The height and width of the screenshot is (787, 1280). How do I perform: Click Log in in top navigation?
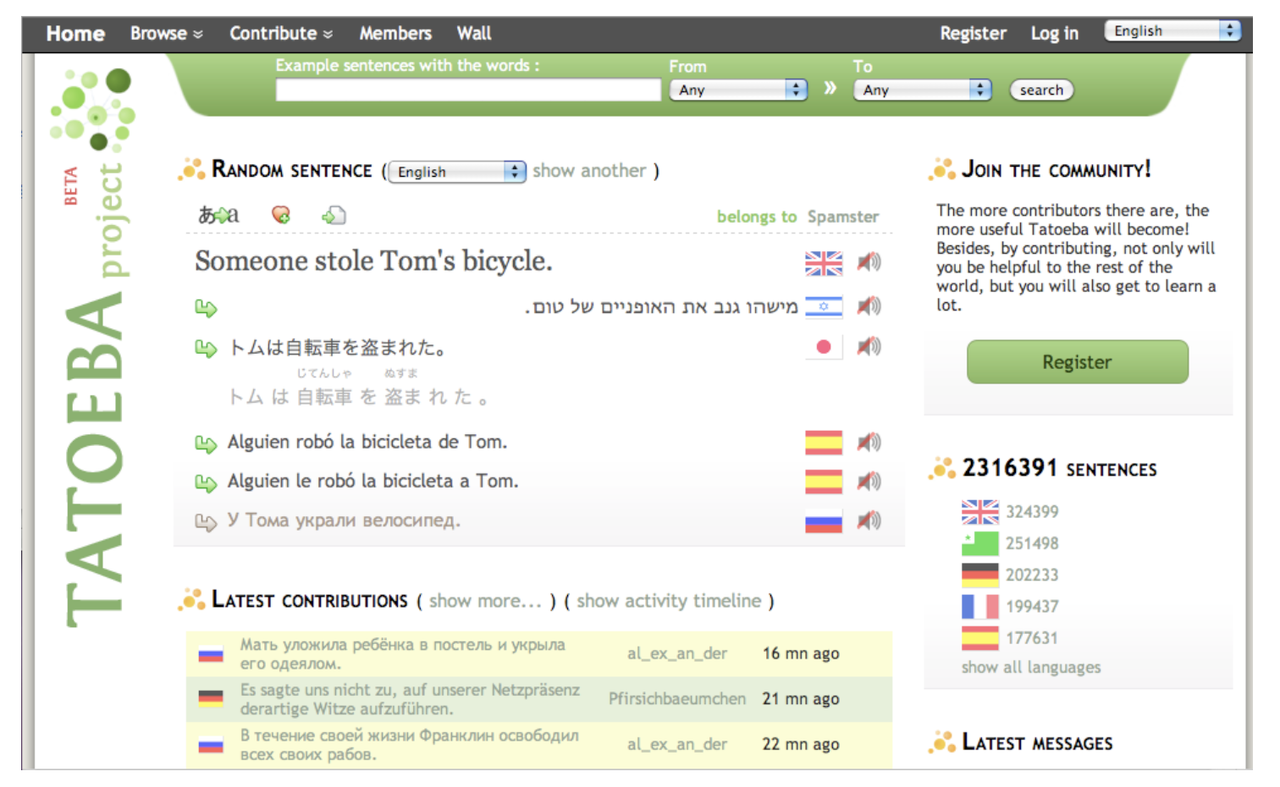click(x=1054, y=33)
